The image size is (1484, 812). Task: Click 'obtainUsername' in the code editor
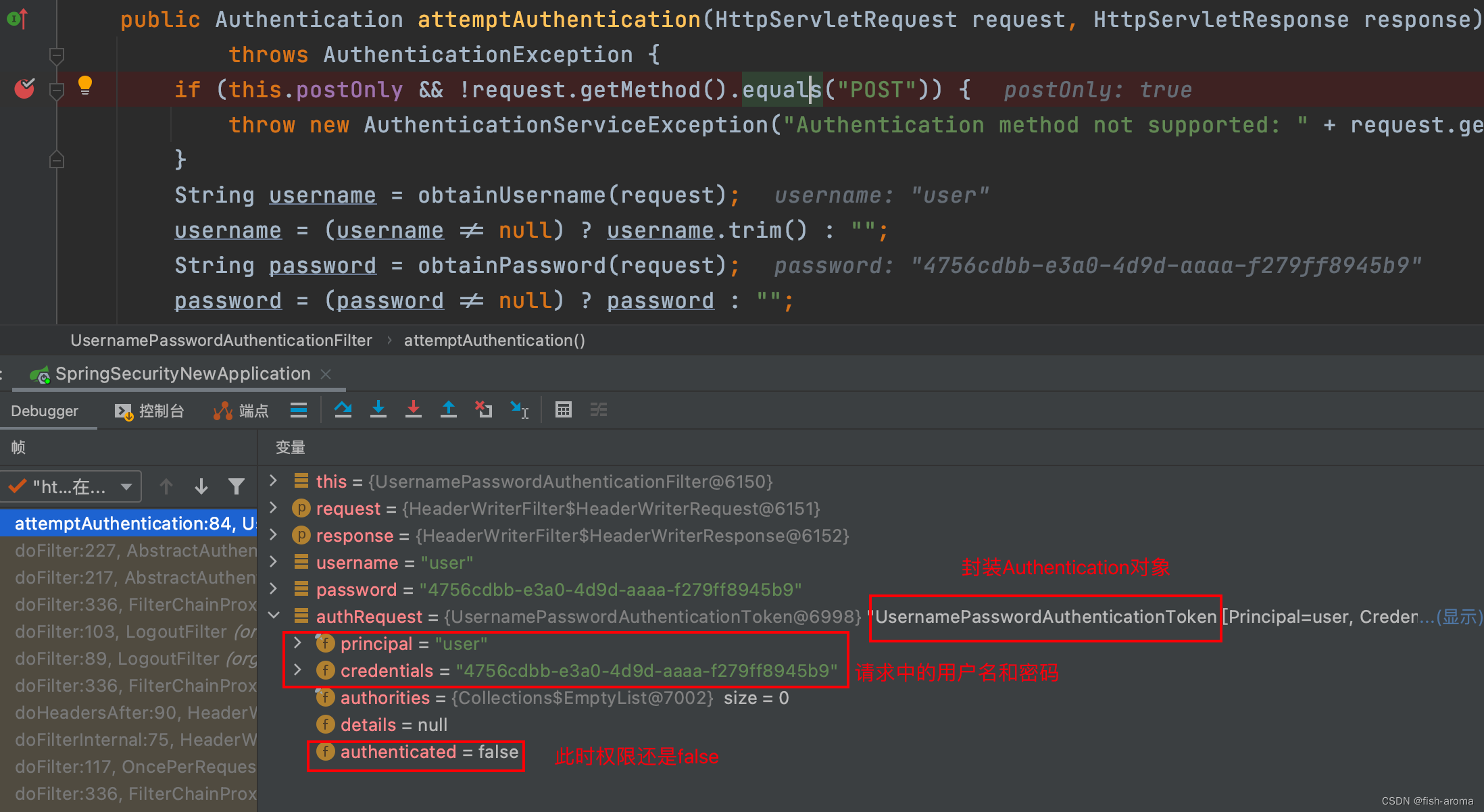512,195
